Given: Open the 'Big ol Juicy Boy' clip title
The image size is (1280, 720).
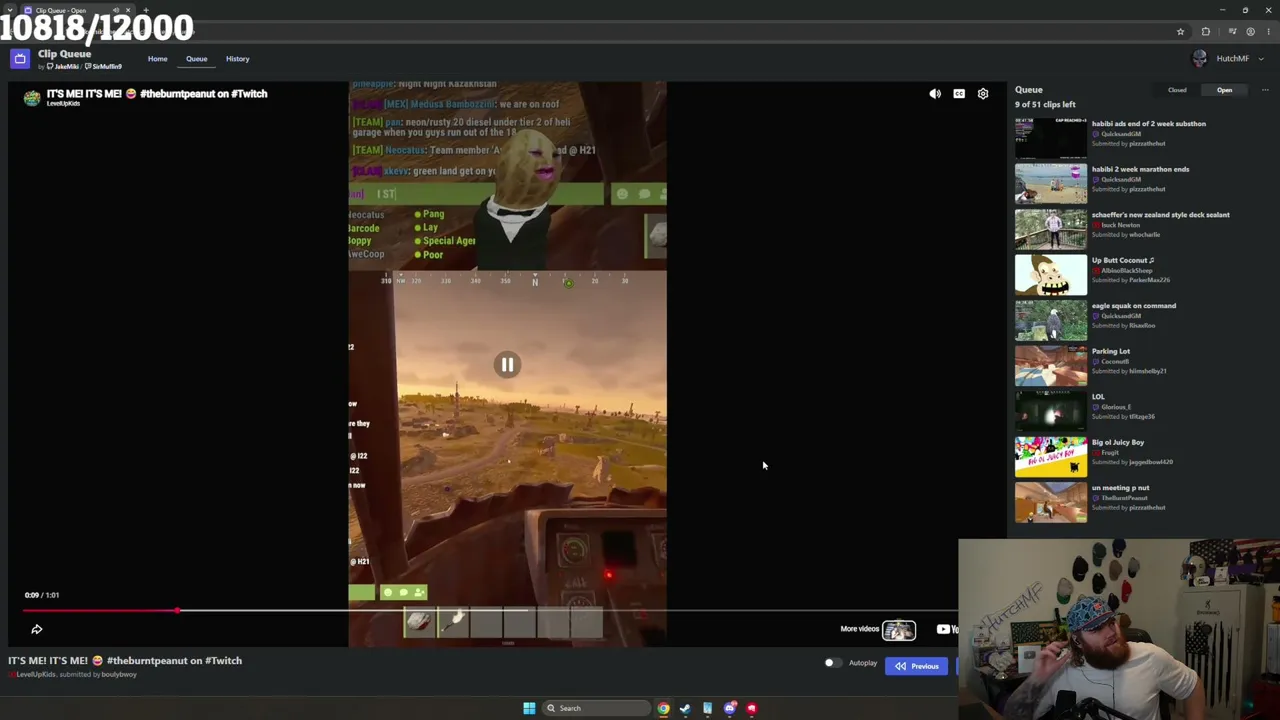Looking at the screenshot, I should (x=1118, y=442).
